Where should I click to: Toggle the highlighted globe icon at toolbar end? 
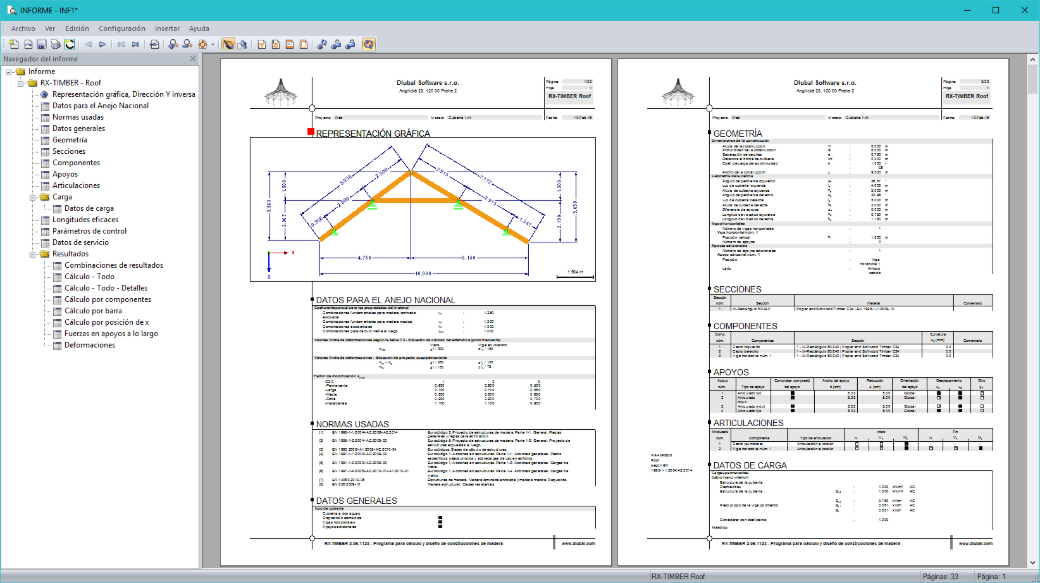pyautogui.click(x=369, y=44)
